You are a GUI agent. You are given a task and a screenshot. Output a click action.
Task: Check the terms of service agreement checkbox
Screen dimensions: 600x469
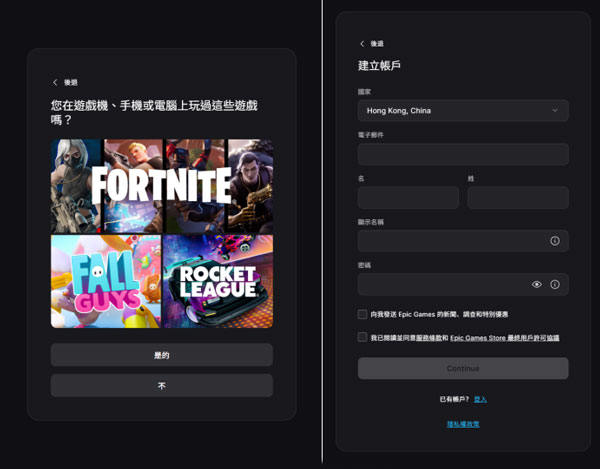tap(362, 337)
